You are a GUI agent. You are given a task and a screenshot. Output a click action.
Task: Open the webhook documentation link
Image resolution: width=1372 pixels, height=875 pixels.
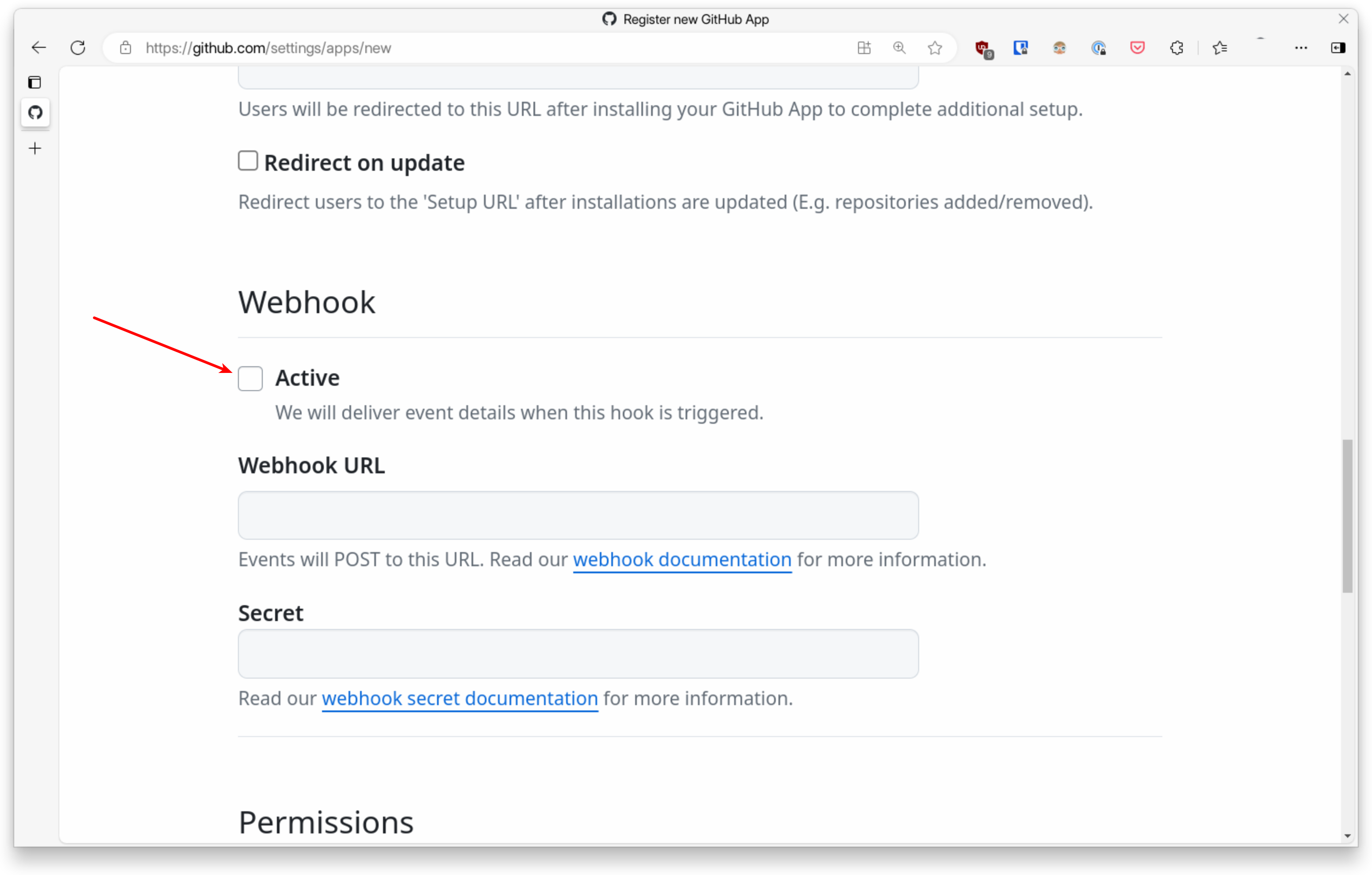click(x=682, y=560)
